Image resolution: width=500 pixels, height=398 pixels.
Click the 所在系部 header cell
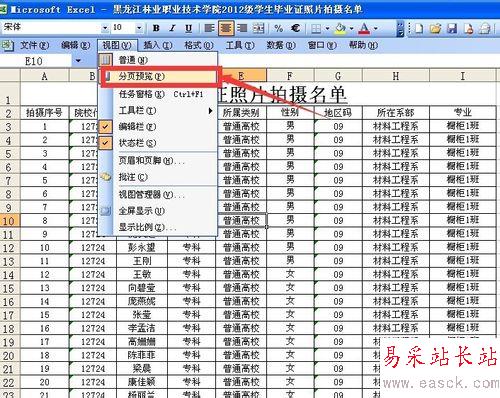coord(396,113)
